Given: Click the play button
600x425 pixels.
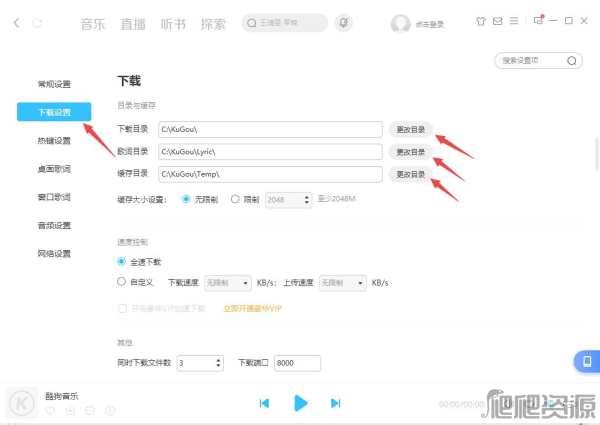Looking at the screenshot, I should click(300, 403).
